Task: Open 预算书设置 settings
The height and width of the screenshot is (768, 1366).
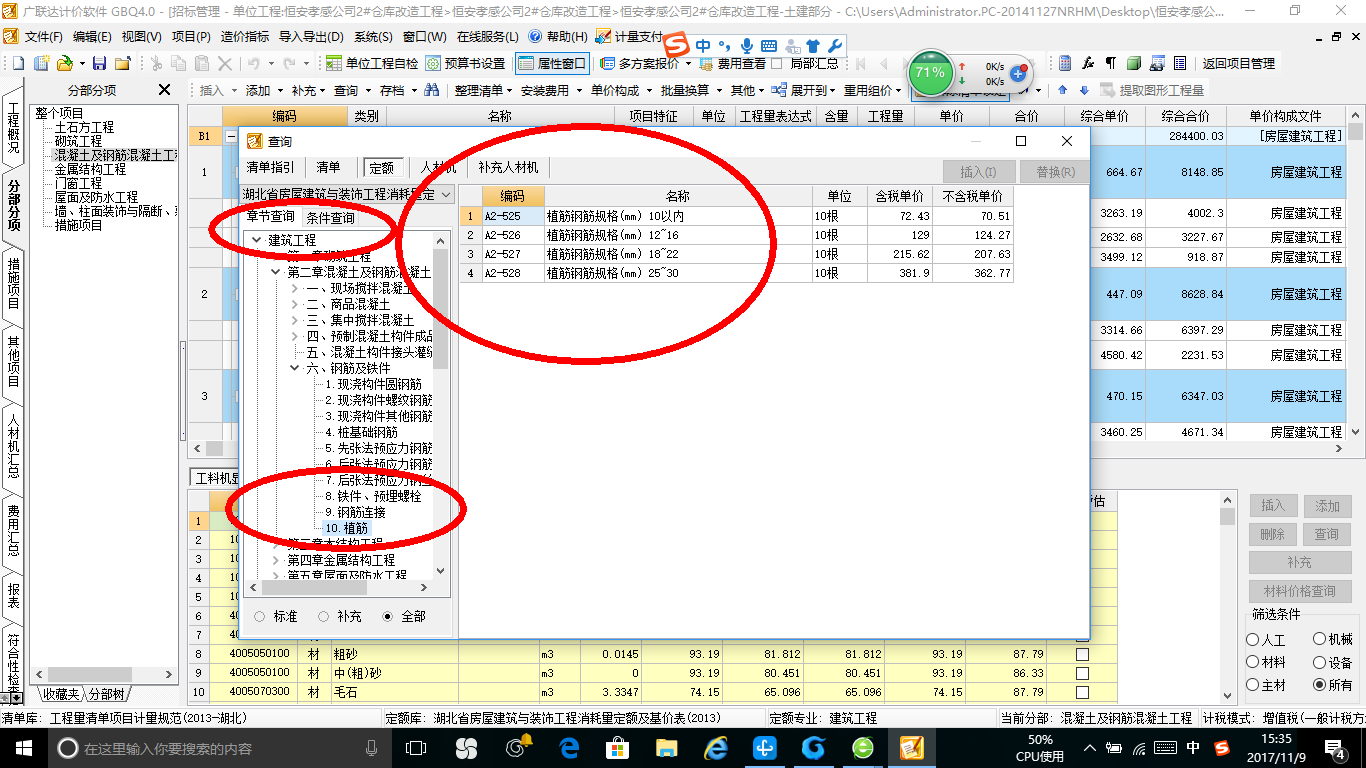Action: click(465, 63)
